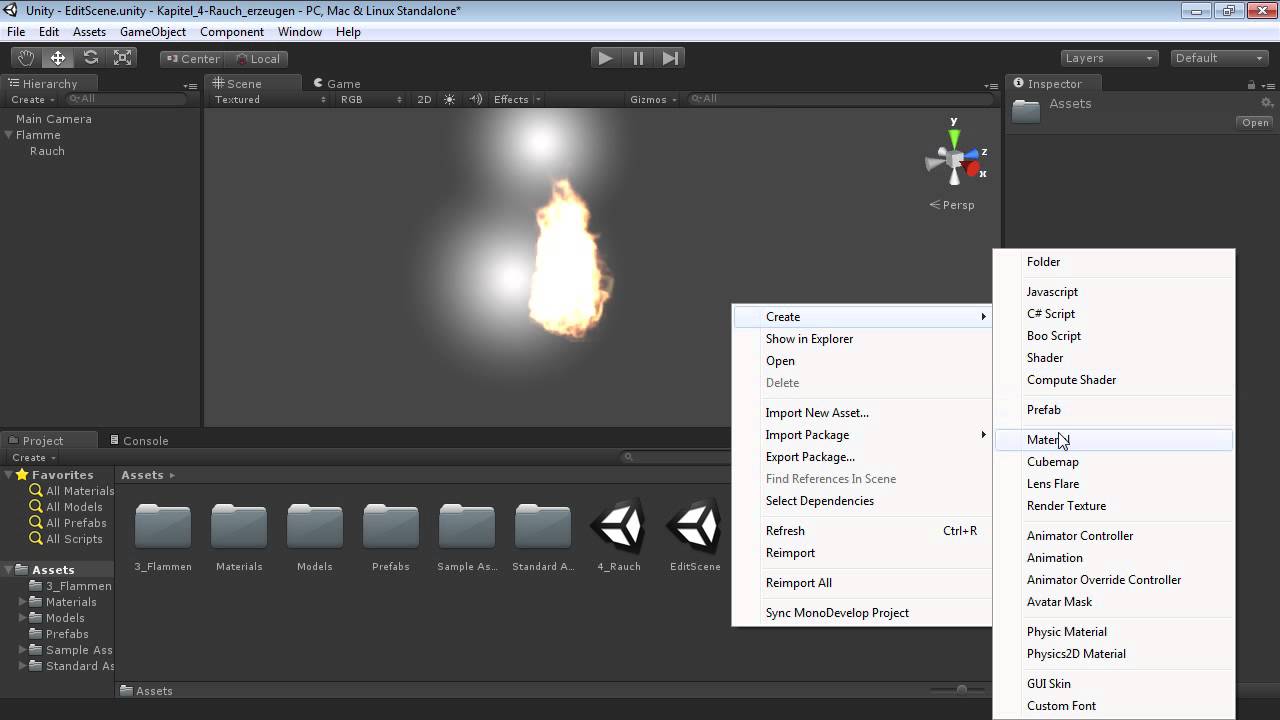Viewport: 1280px width, 720px height.
Task: Choose C# Script from Create submenu
Action: click(x=1114, y=314)
